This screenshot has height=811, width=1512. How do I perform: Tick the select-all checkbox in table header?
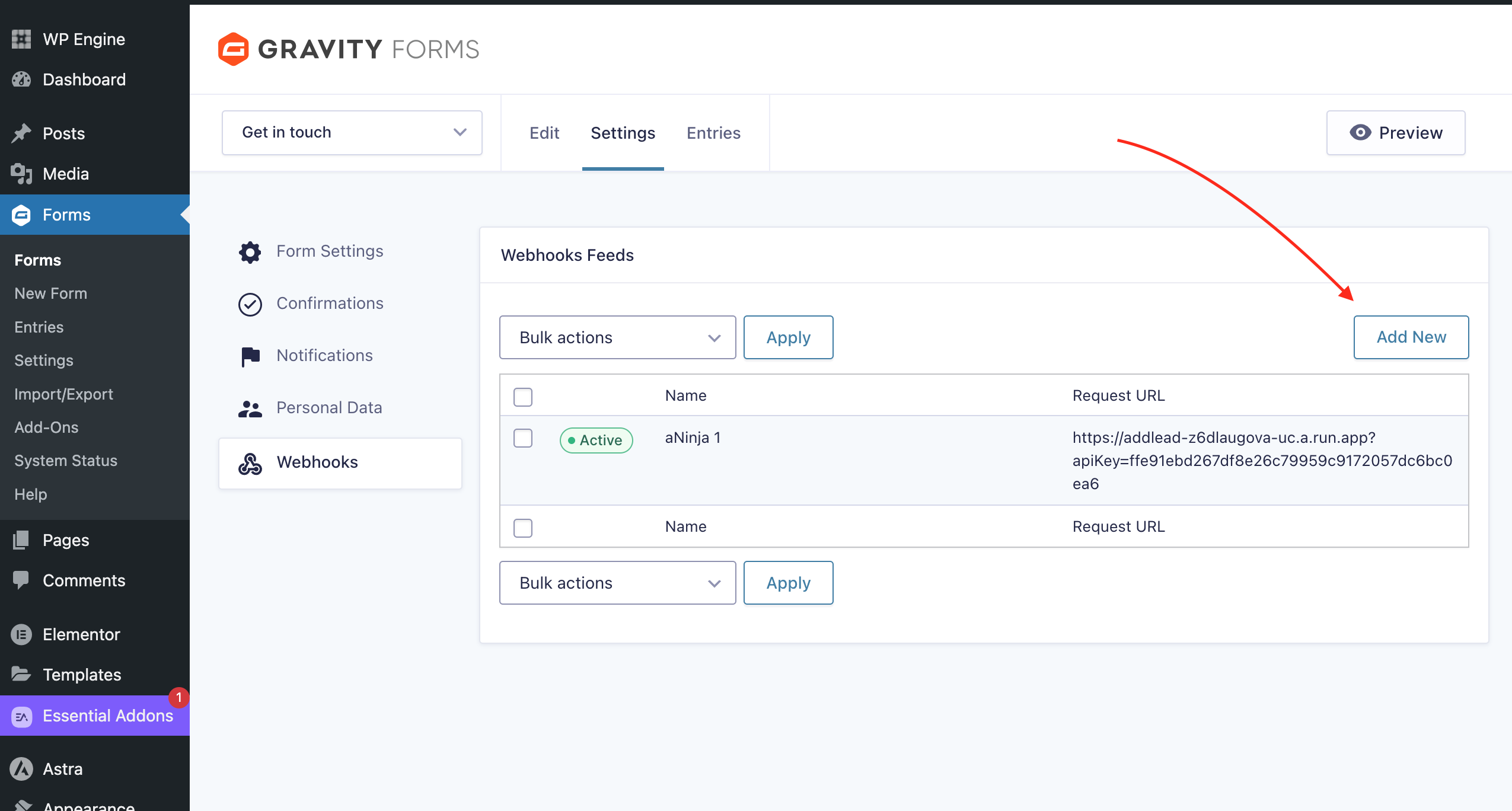click(522, 397)
